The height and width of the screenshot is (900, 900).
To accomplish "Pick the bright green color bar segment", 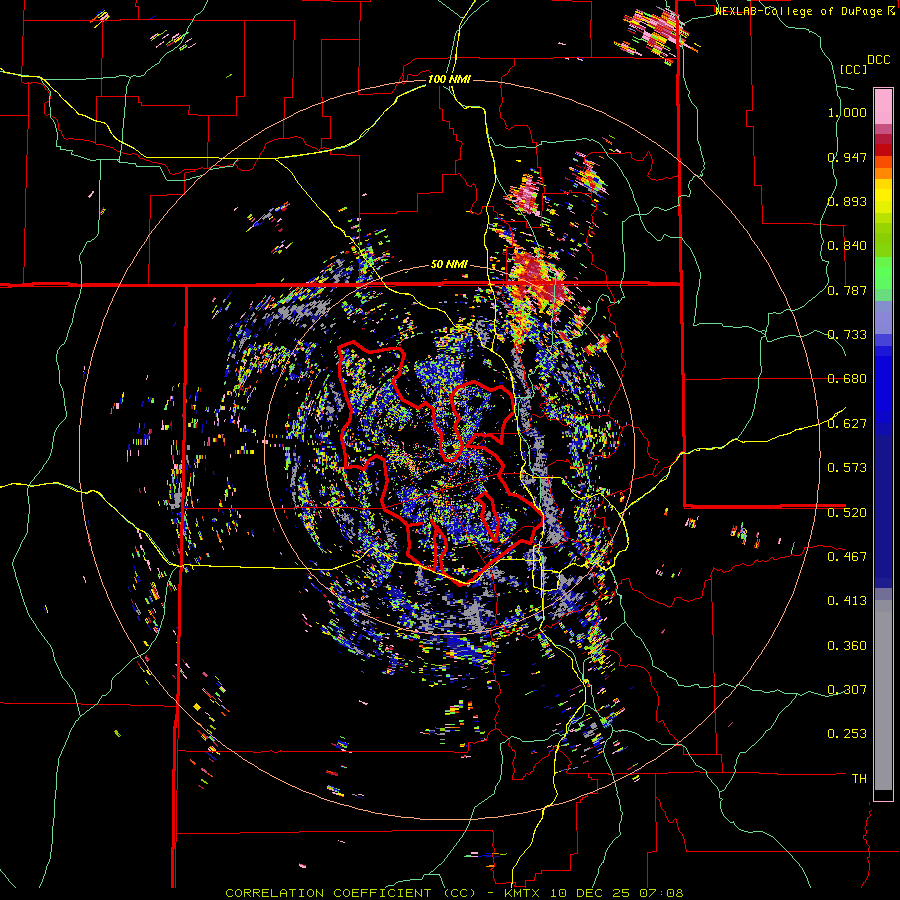I will tap(883, 273).
